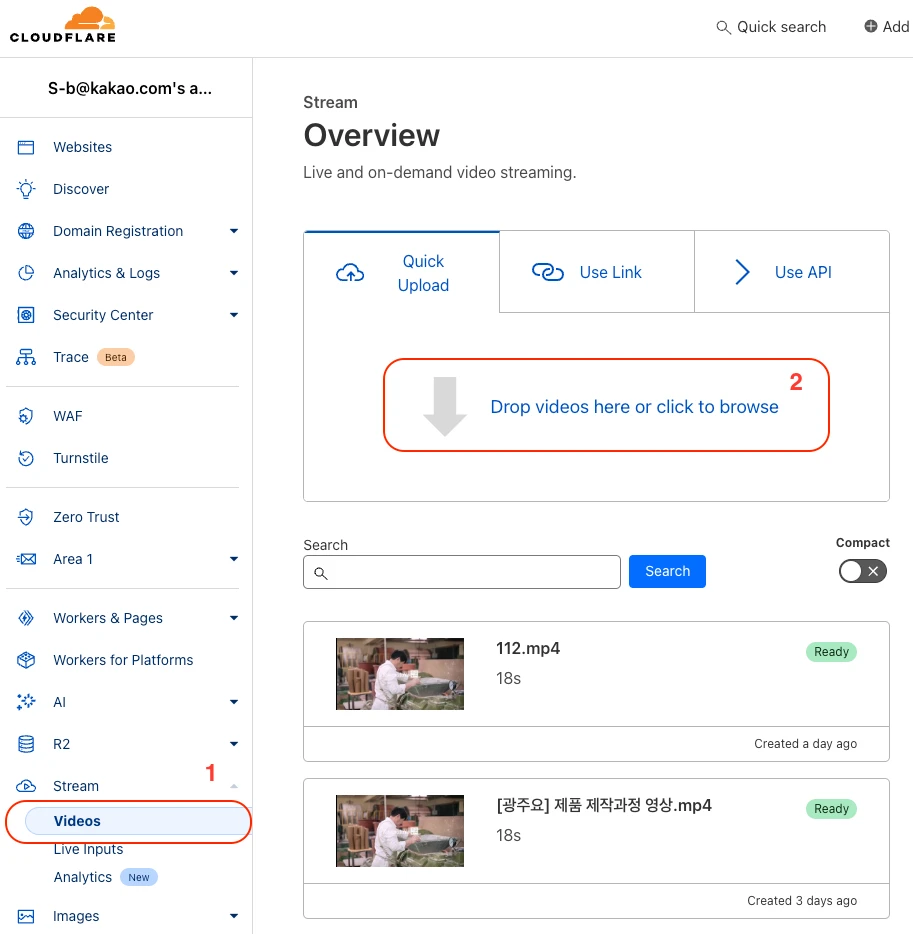The width and height of the screenshot is (913, 934).
Task: Open the 112.mp4 video thumbnail
Action: coord(400,674)
